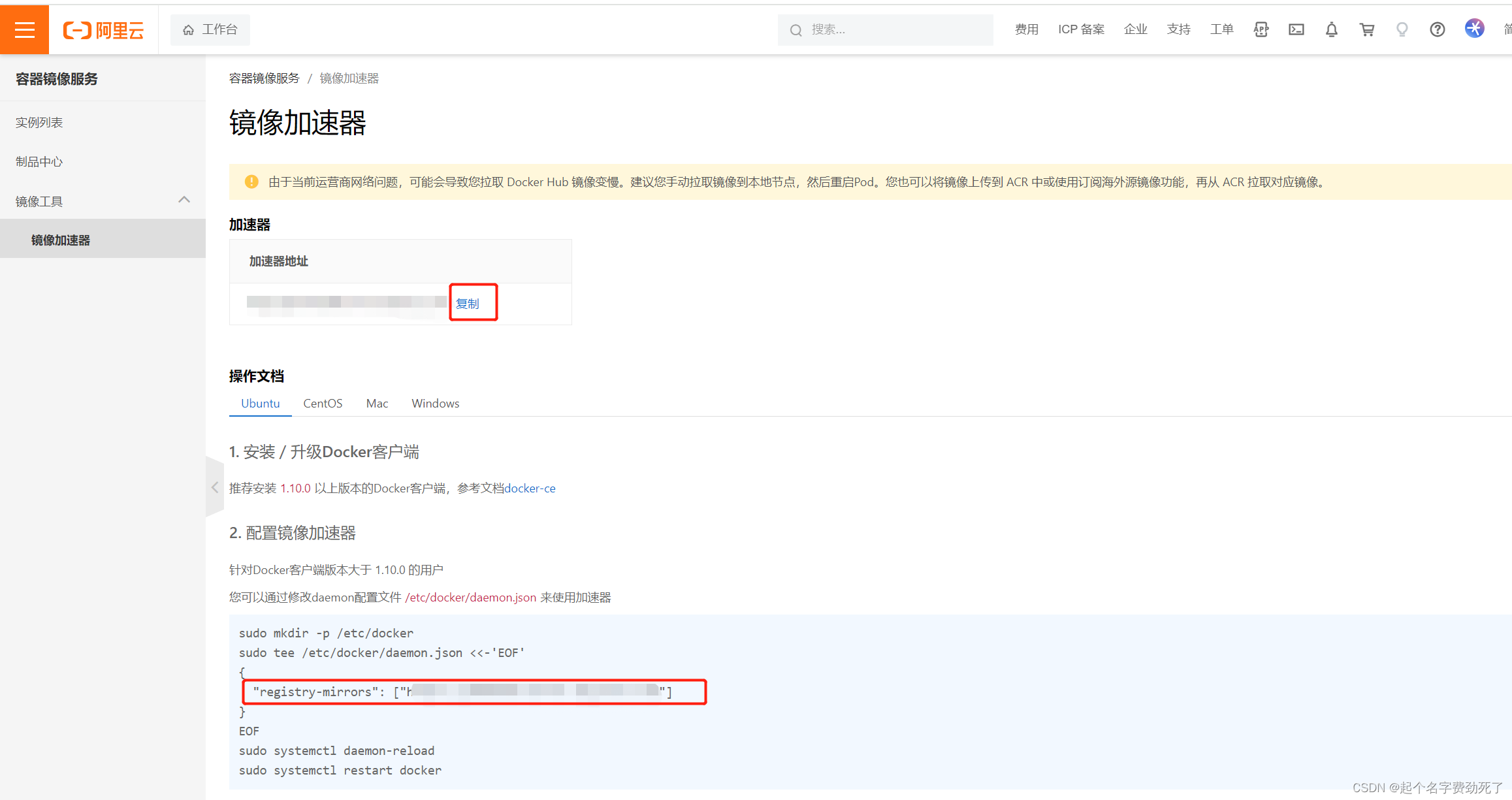
Task: Open the products hamburger menu
Action: click(24, 29)
